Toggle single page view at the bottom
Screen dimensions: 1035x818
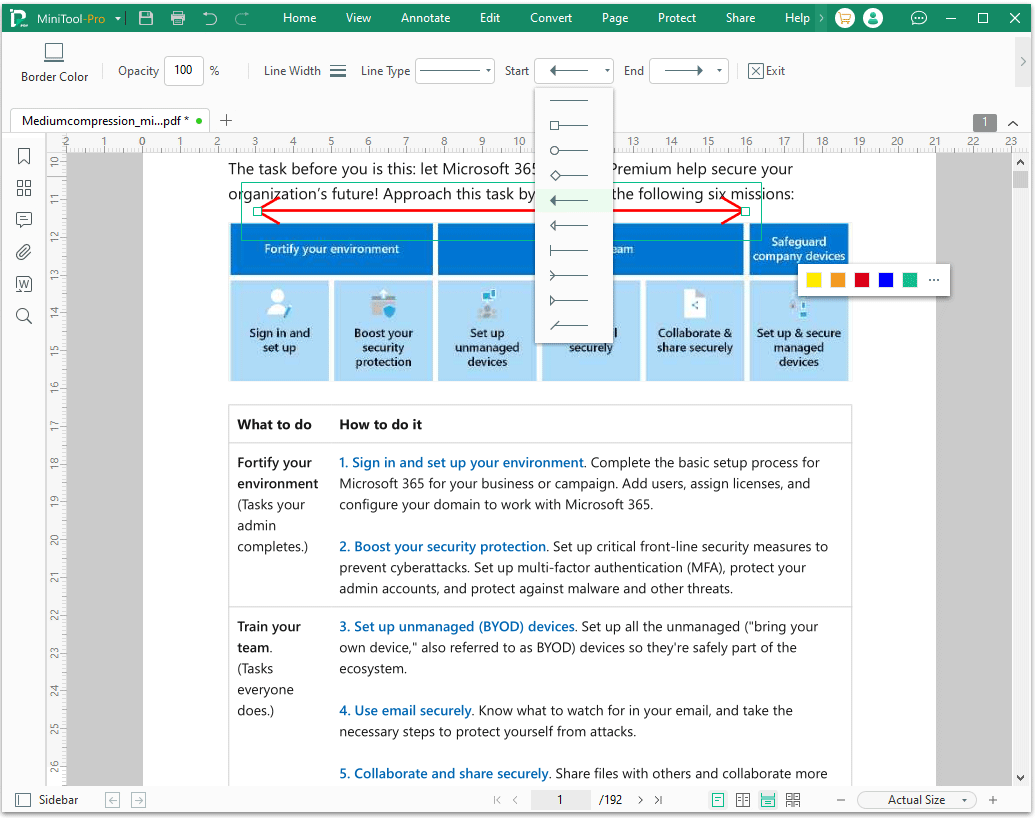click(x=717, y=800)
